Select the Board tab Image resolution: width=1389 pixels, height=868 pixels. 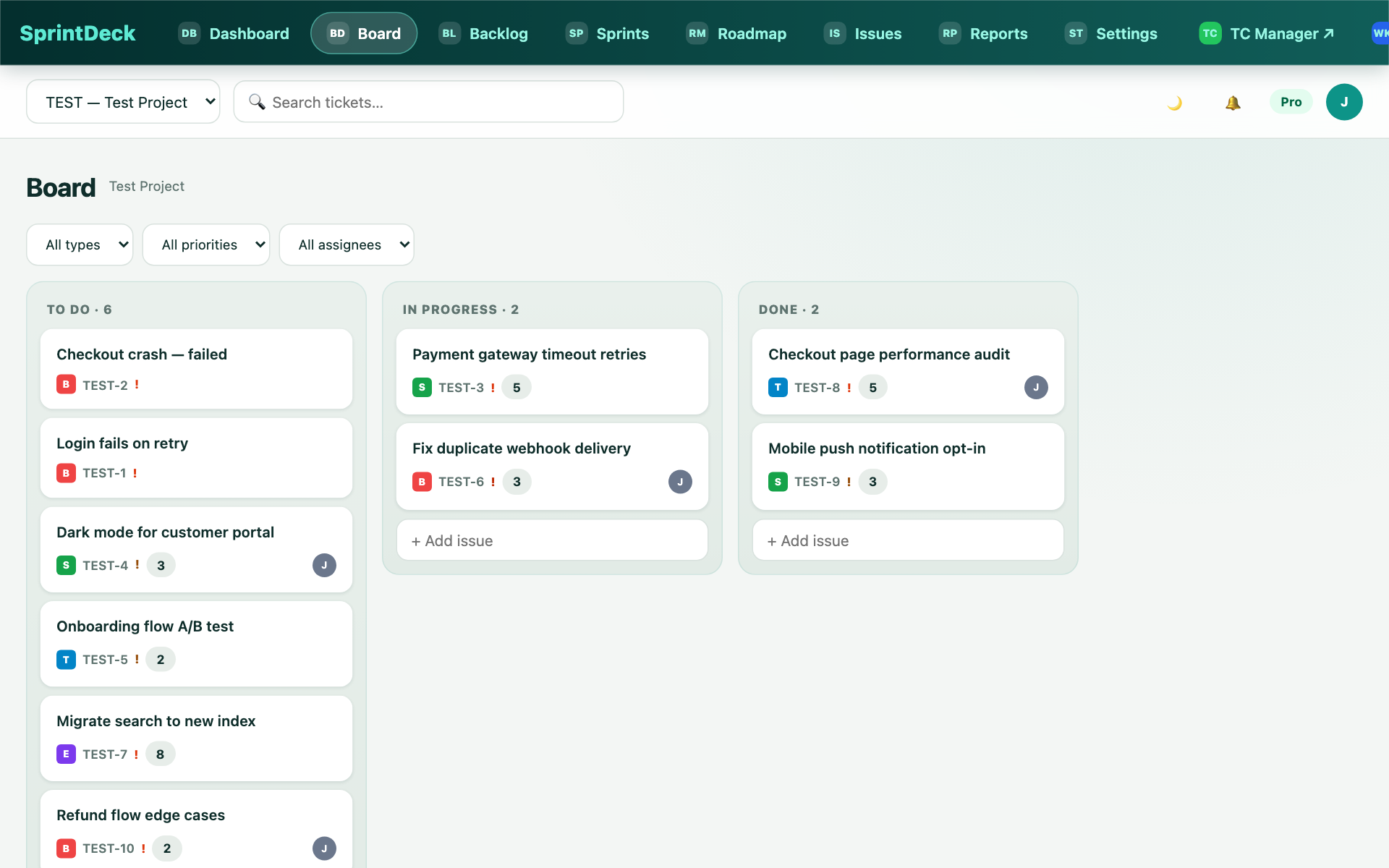click(x=364, y=33)
